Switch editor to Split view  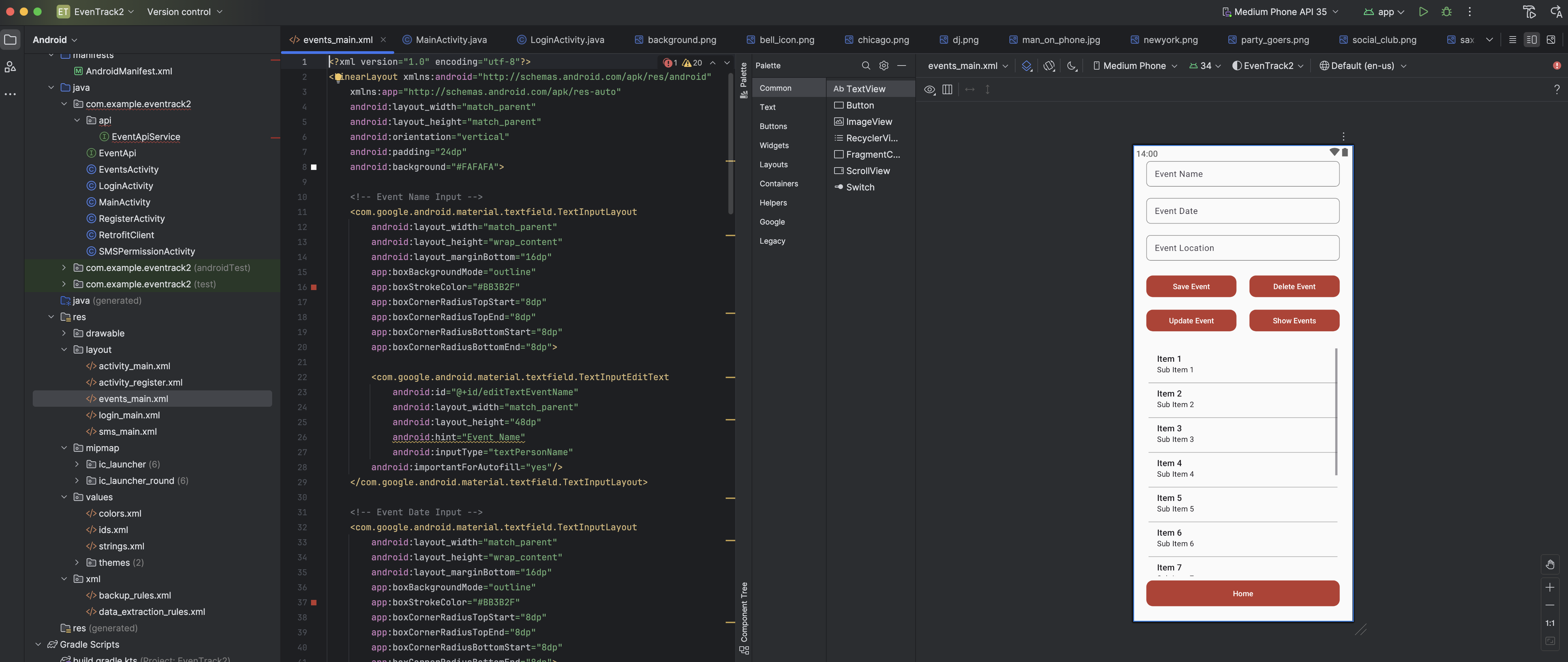click(1532, 40)
